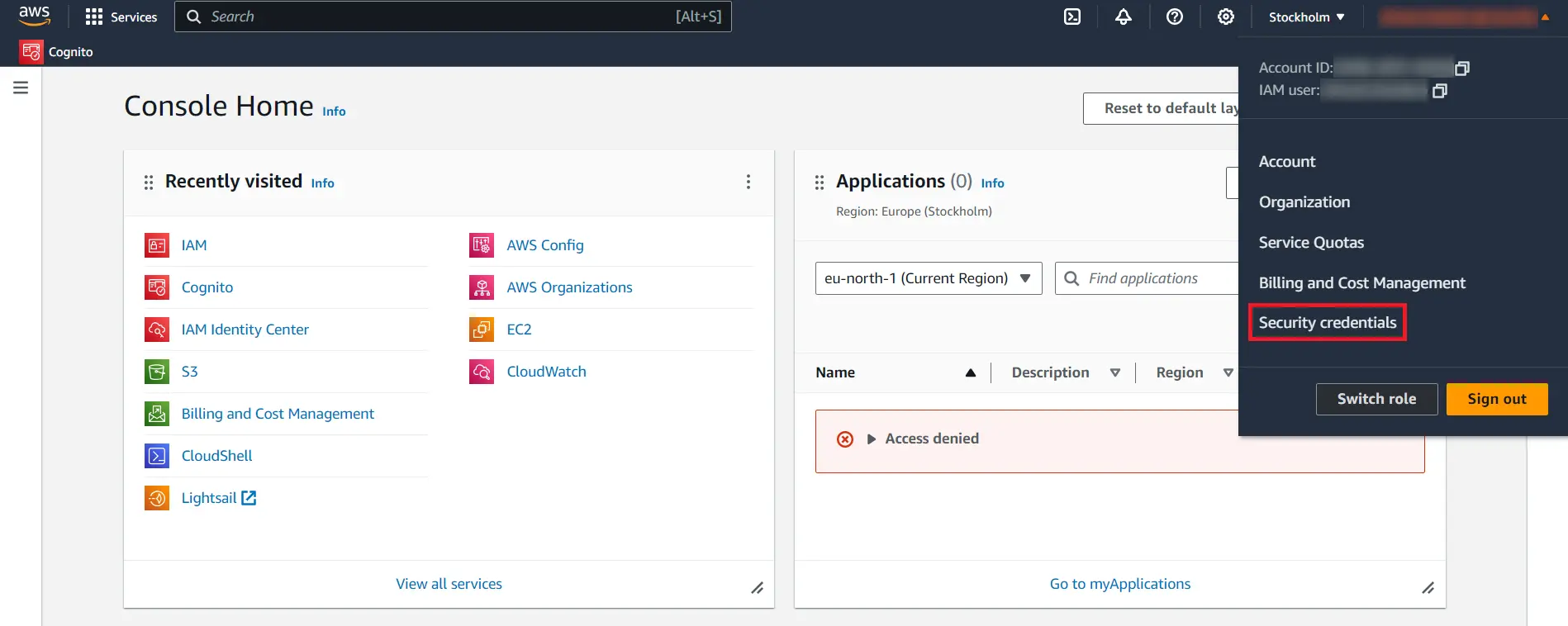Screen dimensions: 1568x626
Task: Click the Lightsail service icon
Action: point(157,498)
